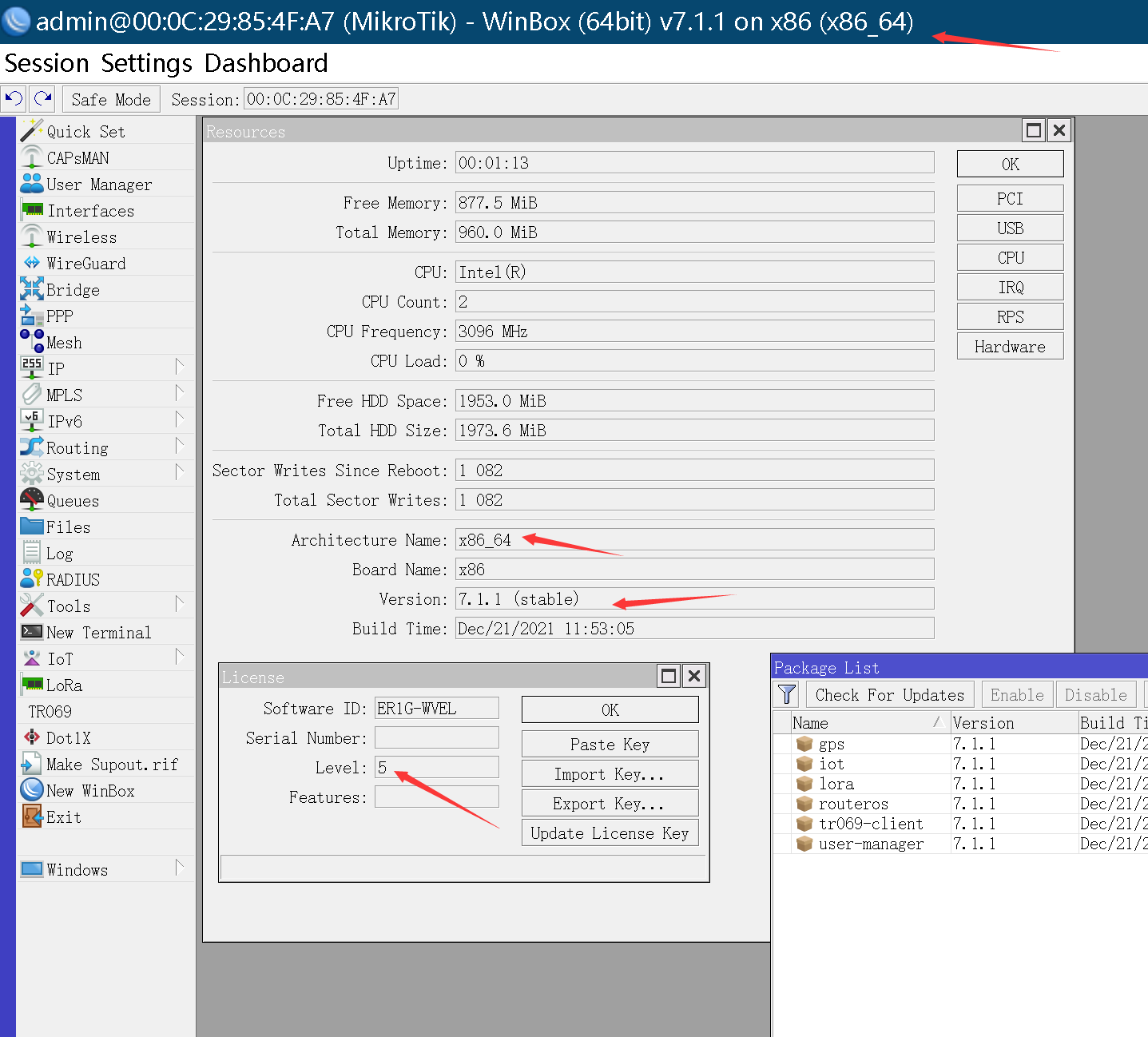Click the Architecture Name value x86_64

click(485, 540)
